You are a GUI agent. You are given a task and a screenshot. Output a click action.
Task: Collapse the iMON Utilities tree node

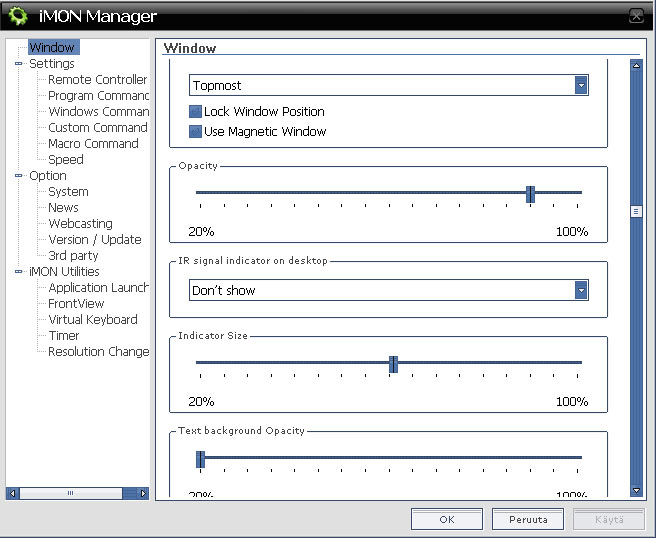[18, 272]
